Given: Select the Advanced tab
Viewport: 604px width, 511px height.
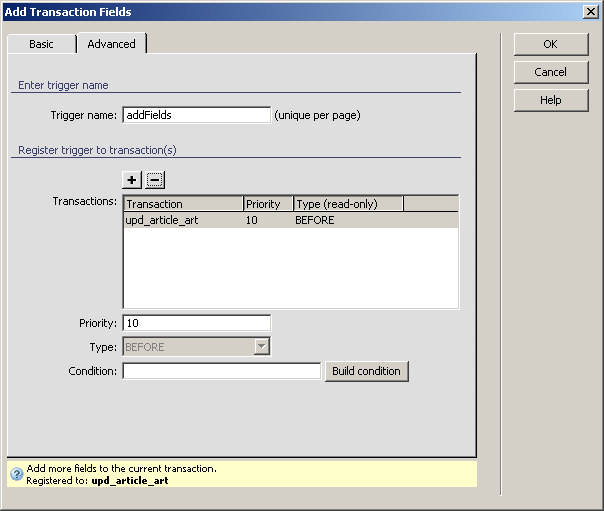Looking at the screenshot, I should (x=111, y=44).
